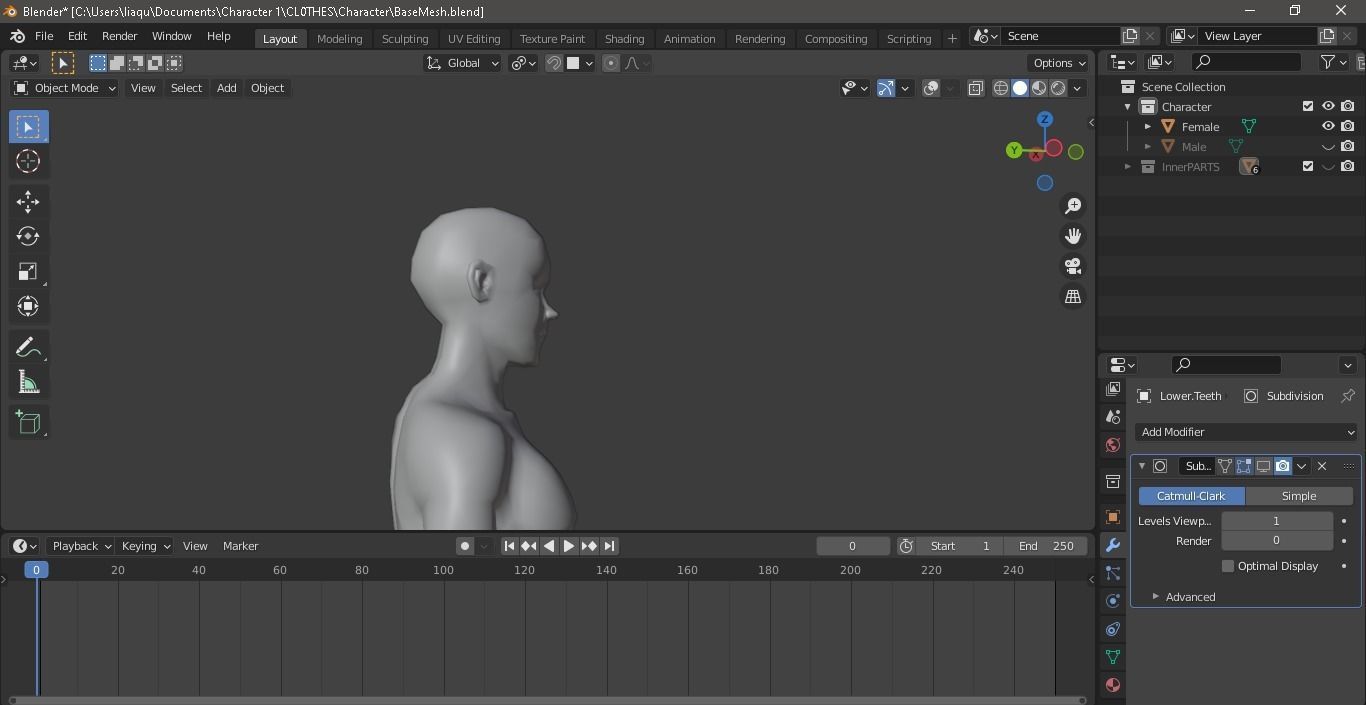Select Catmull-Clark subdivision type

coord(1191,496)
